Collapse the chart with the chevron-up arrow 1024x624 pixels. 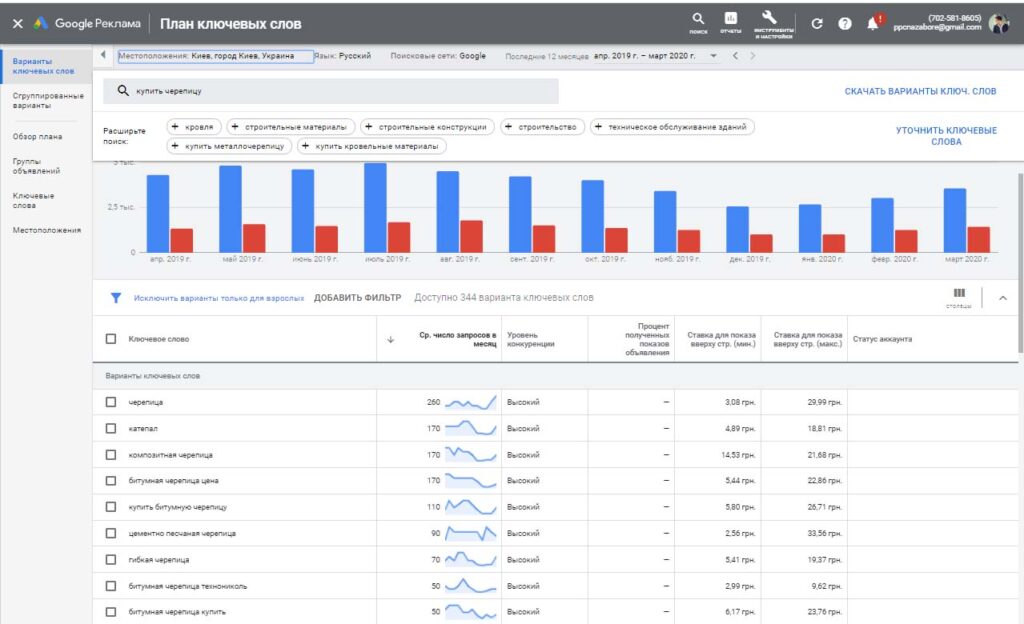pos(1003,297)
